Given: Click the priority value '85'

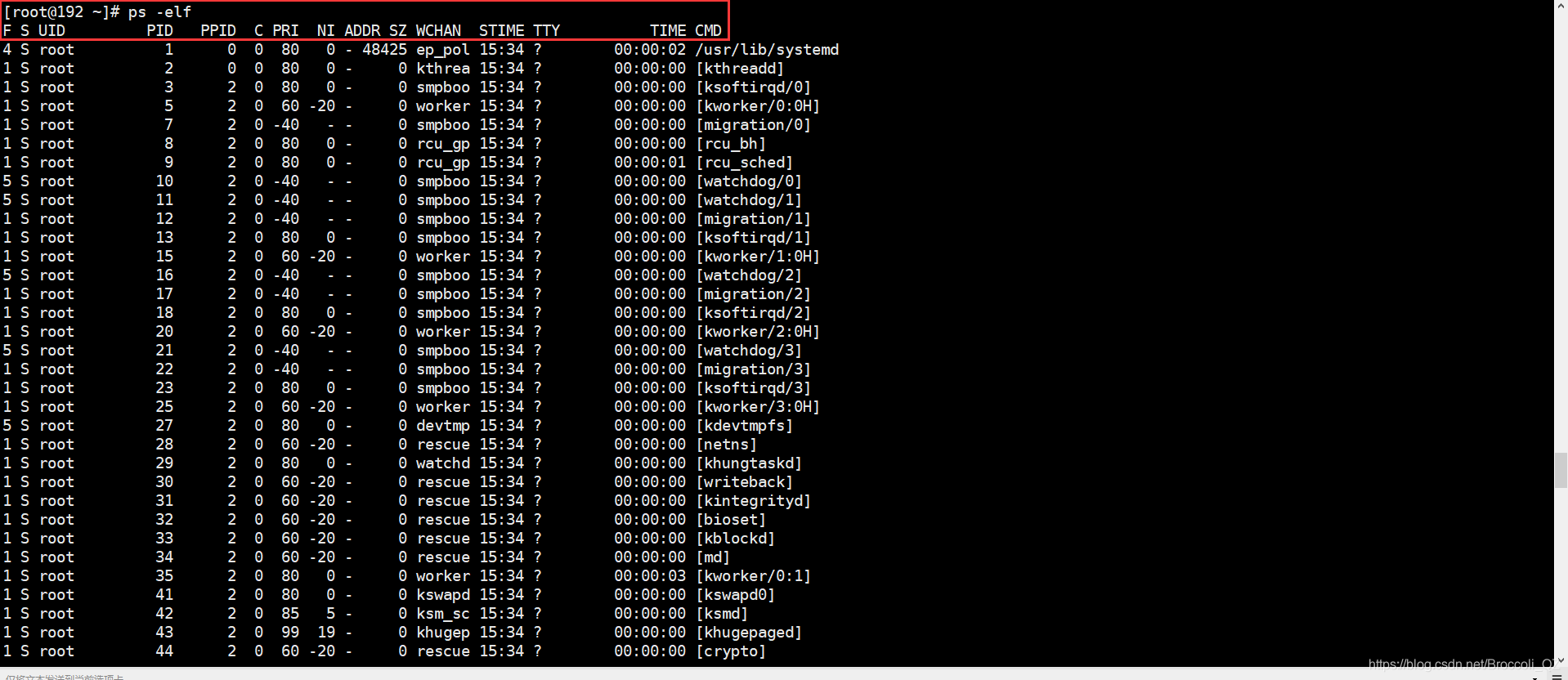Looking at the screenshot, I should click(x=290, y=614).
